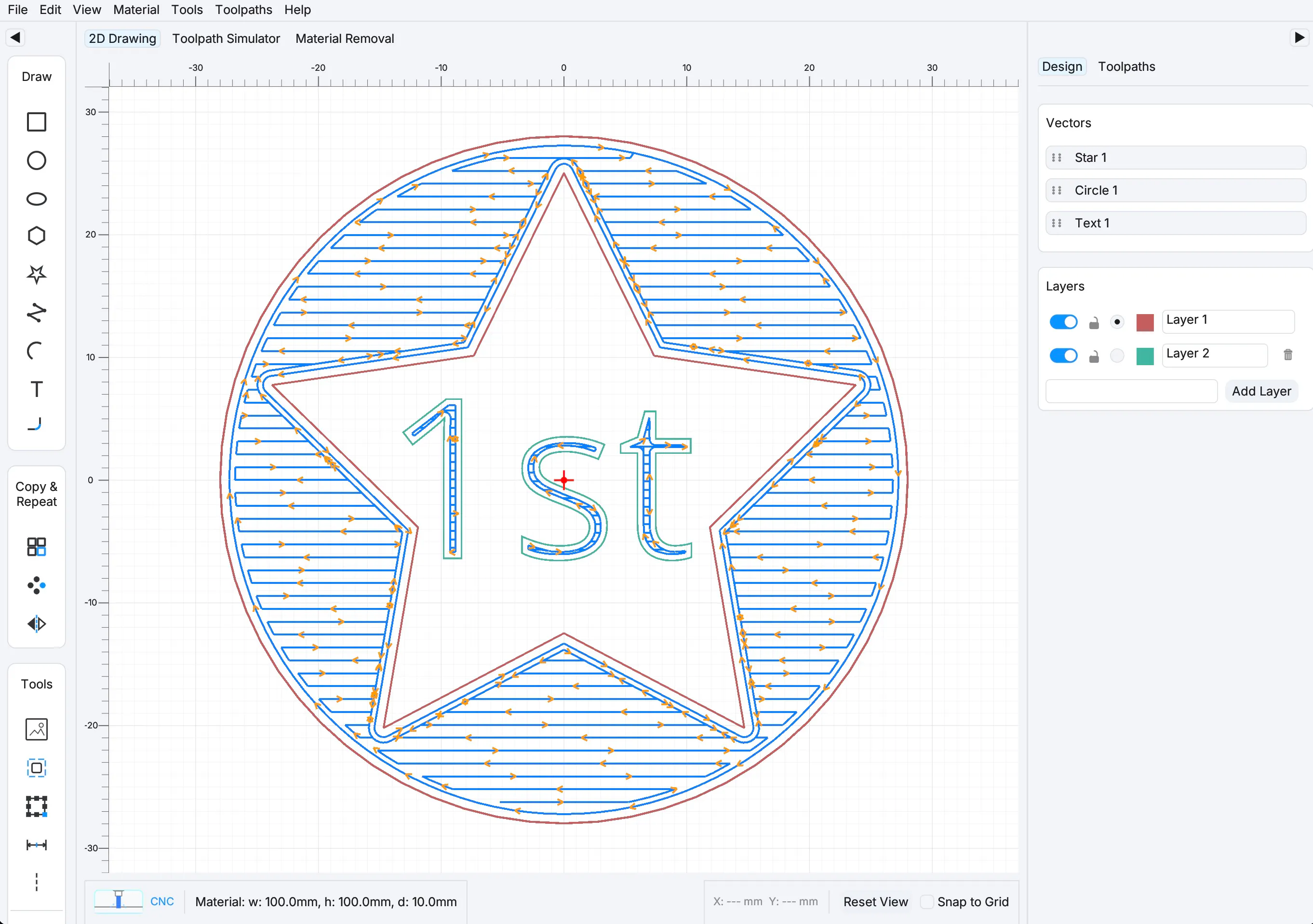Click the new layer name input
The image size is (1313, 924).
pyautogui.click(x=1131, y=392)
